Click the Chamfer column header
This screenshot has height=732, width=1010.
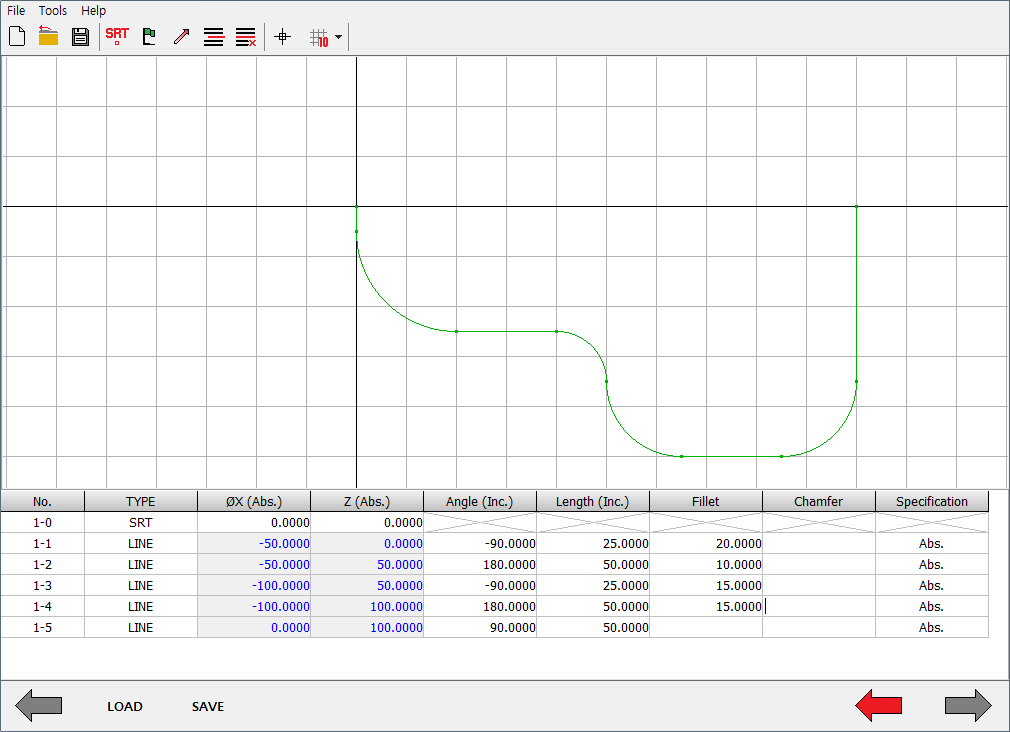click(819, 501)
